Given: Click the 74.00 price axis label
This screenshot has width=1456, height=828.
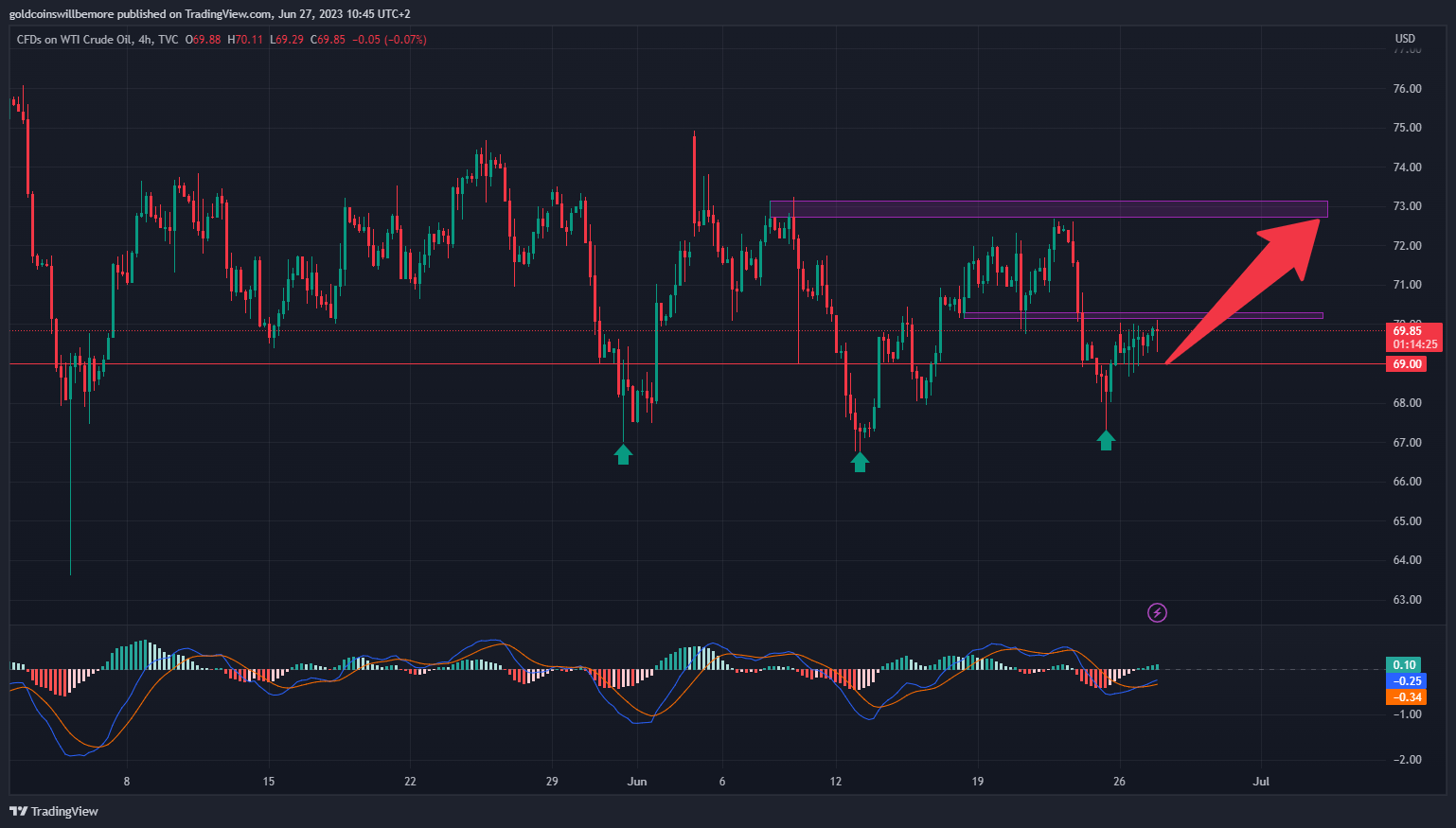Looking at the screenshot, I should pos(1407,167).
